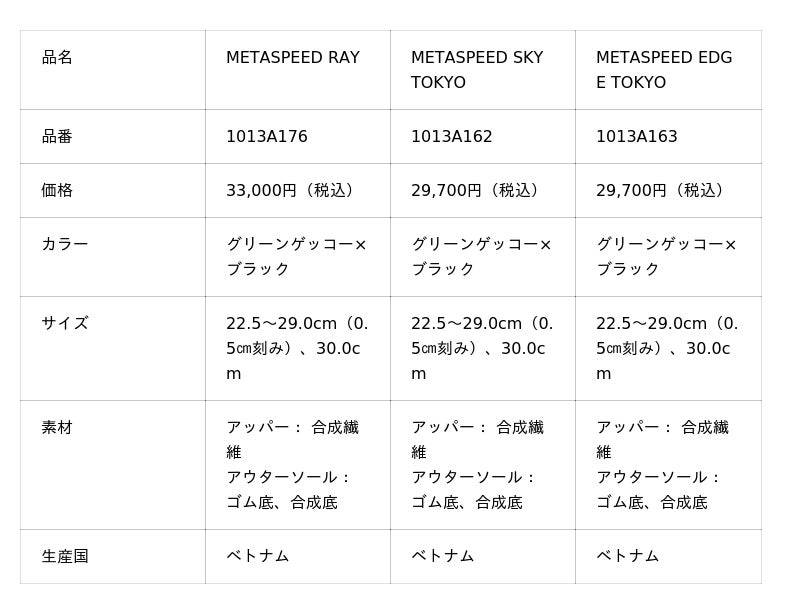Select the 素材 row label
This screenshot has width=800, height=614.
point(57,428)
